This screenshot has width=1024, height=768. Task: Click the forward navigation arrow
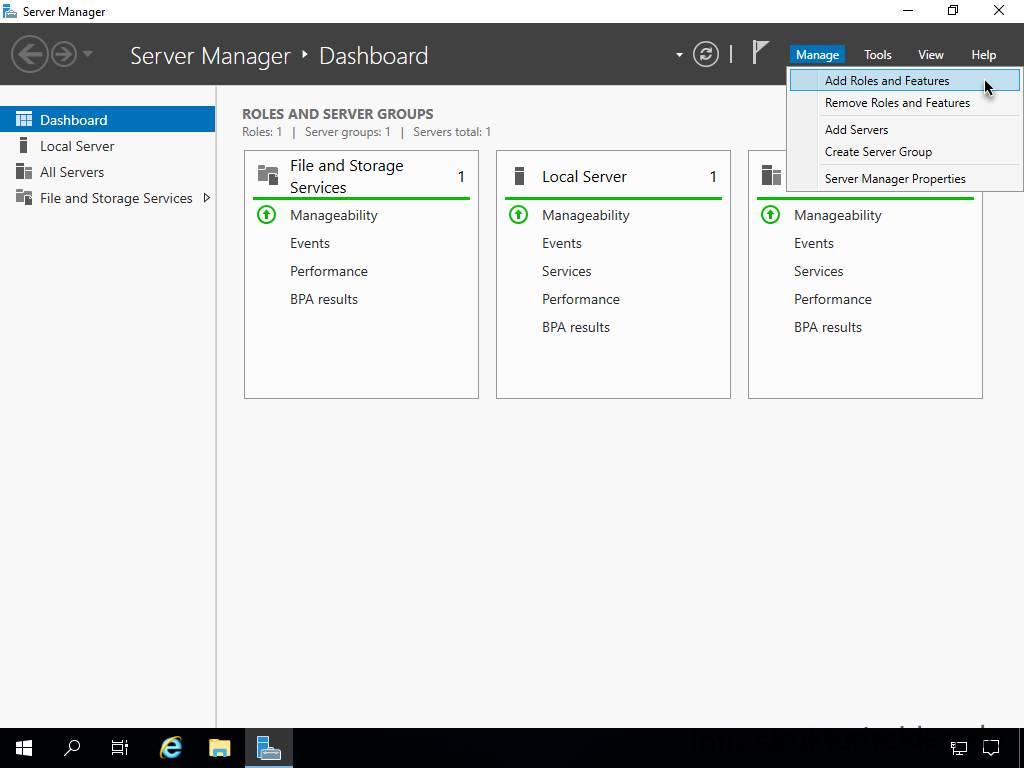click(64, 54)
